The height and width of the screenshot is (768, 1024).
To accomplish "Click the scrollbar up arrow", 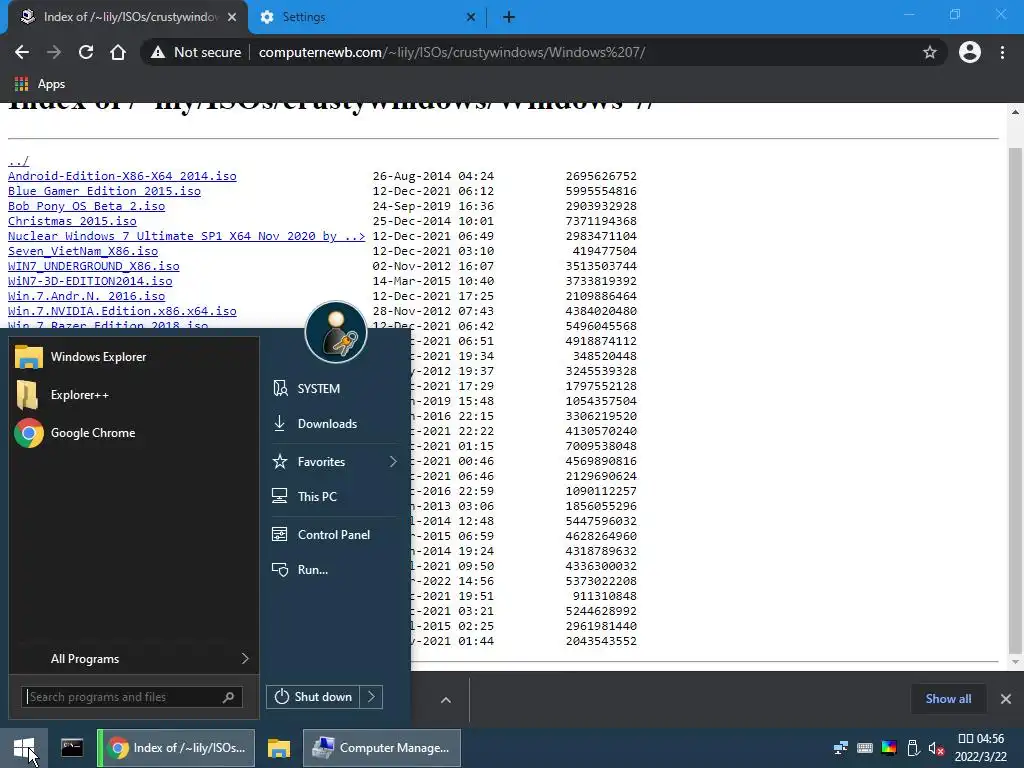I will [x=1016, y=112].
